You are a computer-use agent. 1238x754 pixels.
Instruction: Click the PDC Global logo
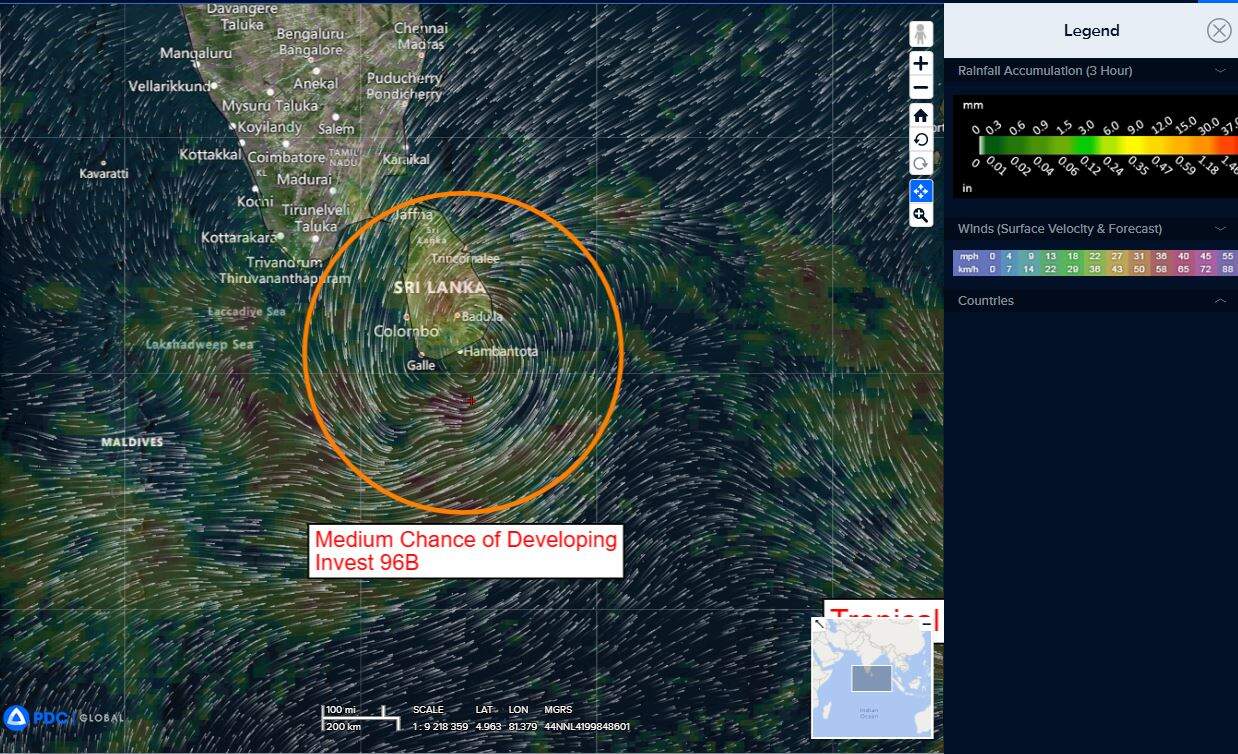(x=62, y=717)
